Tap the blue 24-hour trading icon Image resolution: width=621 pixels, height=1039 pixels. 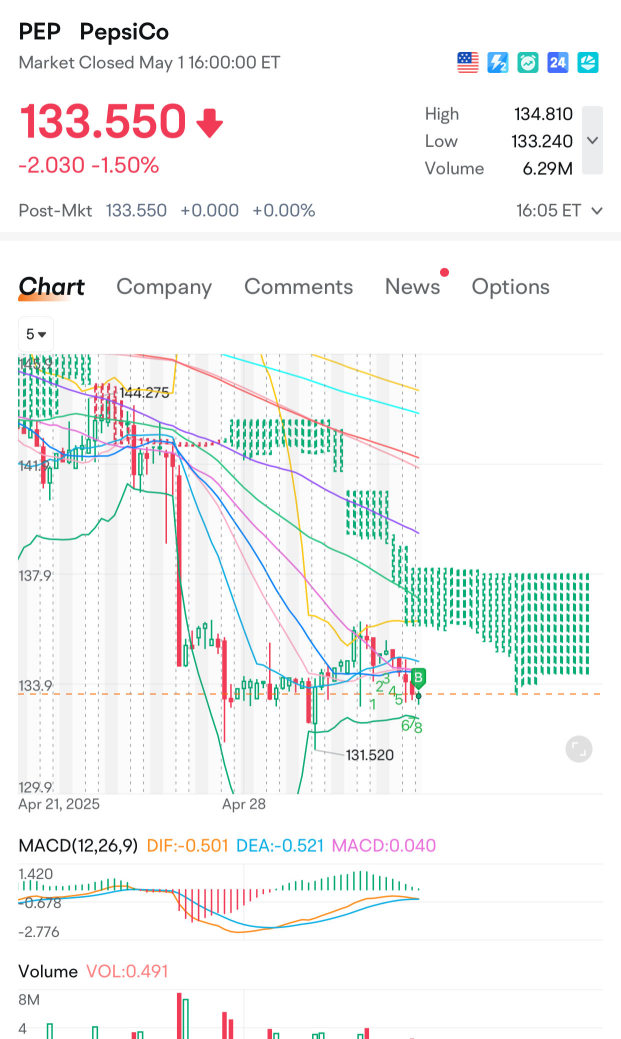coord(558,63)
